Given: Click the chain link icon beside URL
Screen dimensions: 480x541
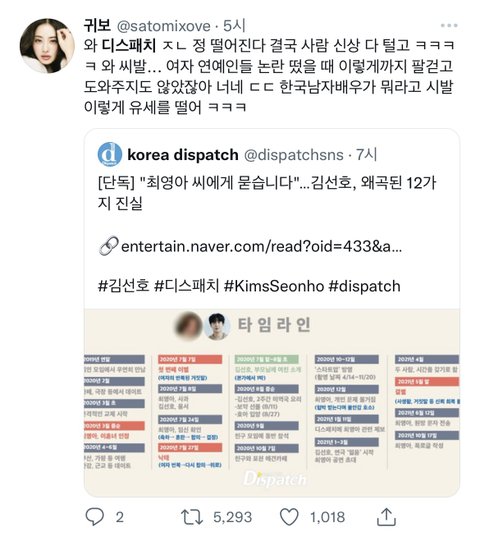Looking at the screenshot, I should pyautogui.click(x=109, y=246).
